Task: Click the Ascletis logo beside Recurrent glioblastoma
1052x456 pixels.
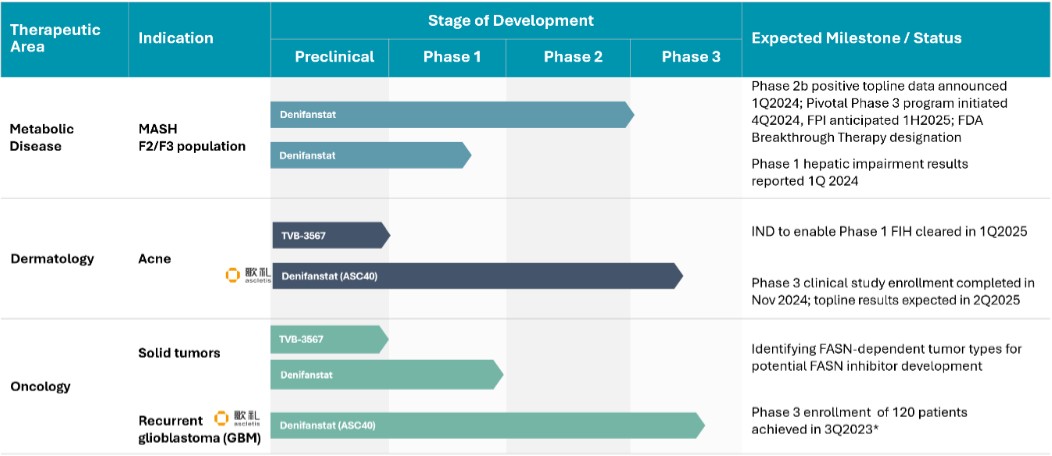Action: 231,418
